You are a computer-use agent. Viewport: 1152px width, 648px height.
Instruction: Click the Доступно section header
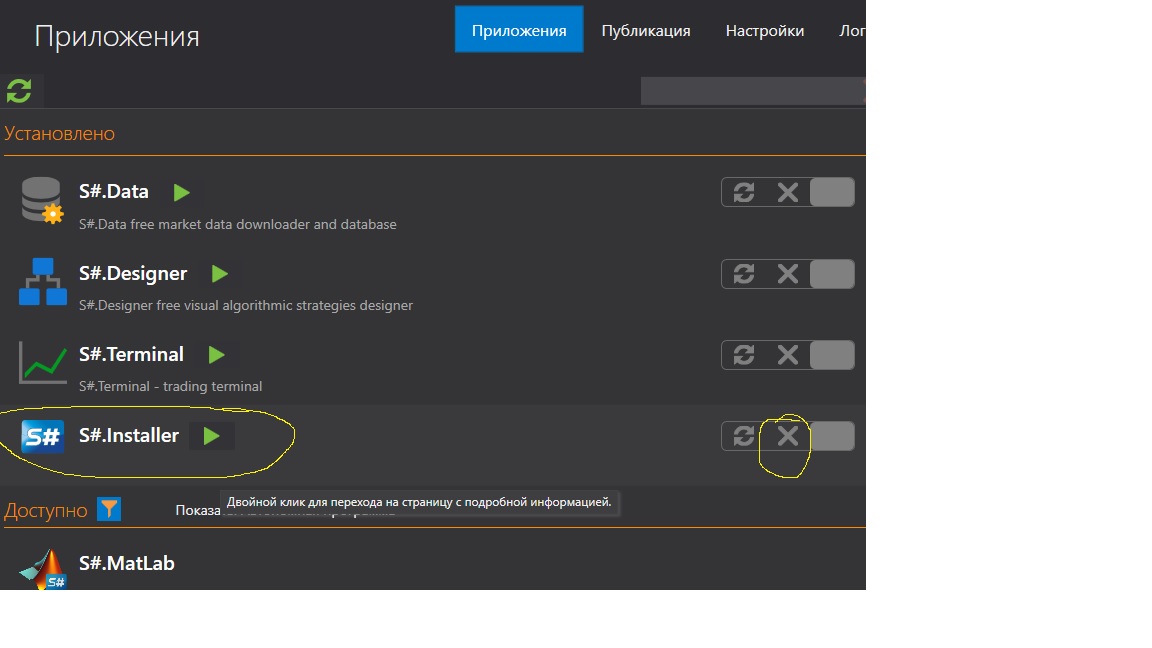(x=46, y=510)
